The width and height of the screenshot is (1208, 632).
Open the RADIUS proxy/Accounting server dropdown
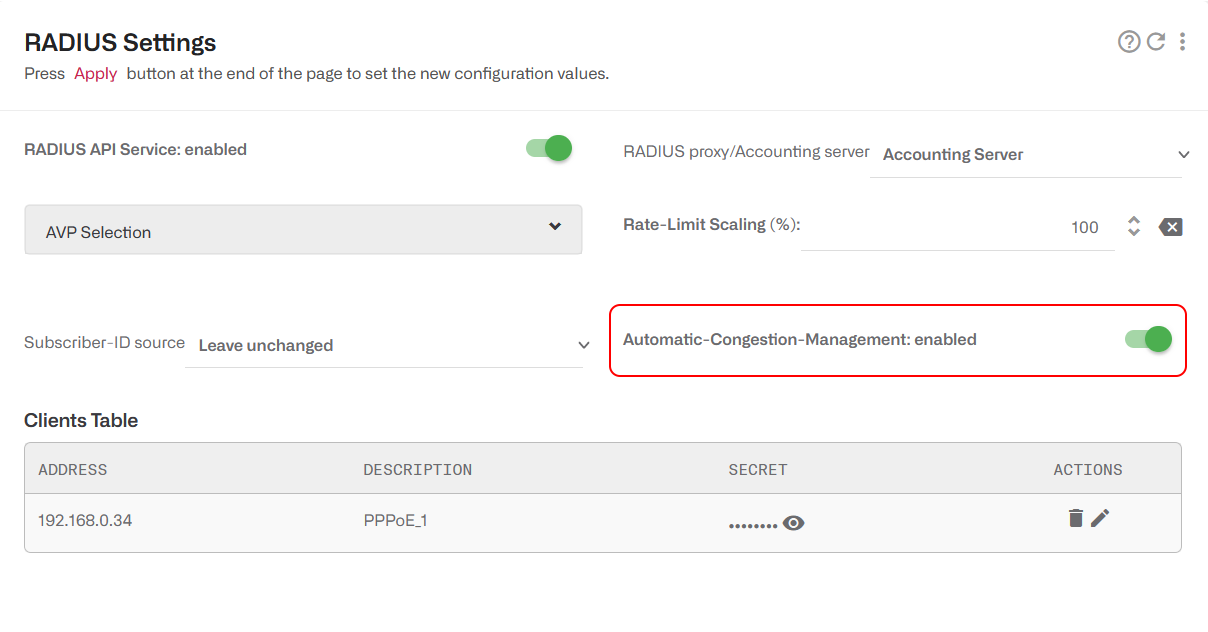(x=1027, y=154)
